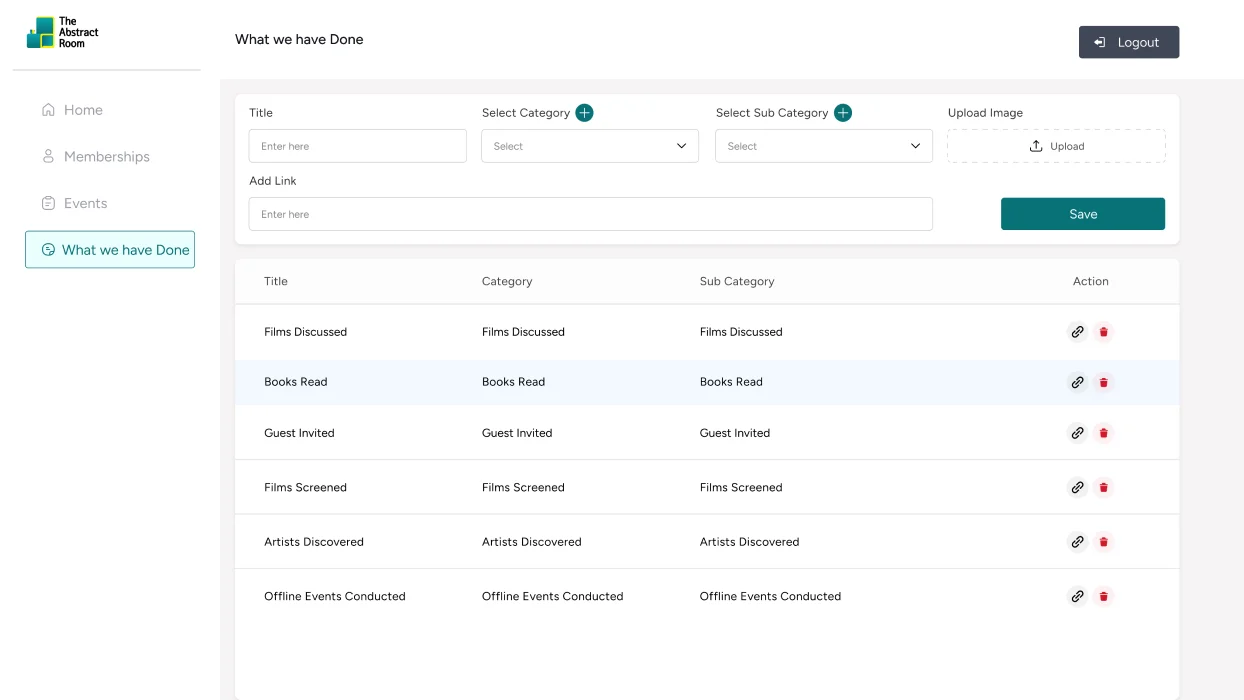Click the What we have Done icon

[48, 250]
